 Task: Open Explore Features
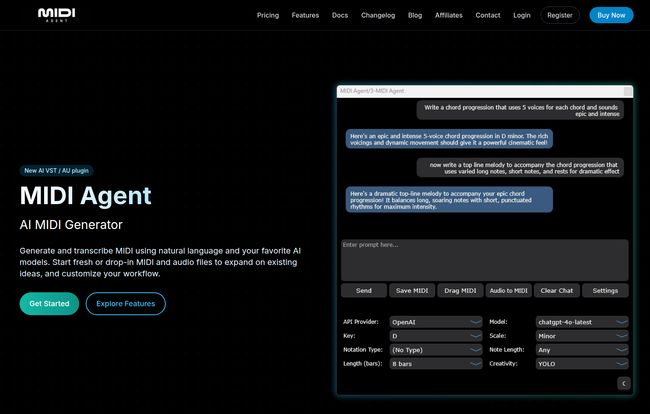pyautogui.click(x=125, y=304)
